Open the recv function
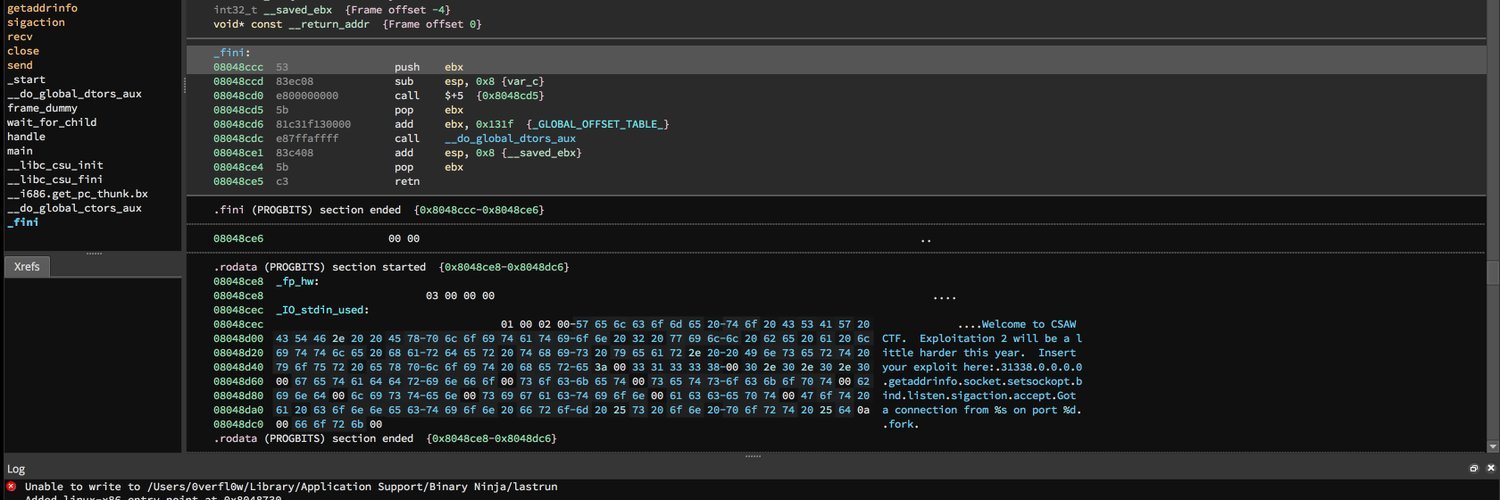The height and width of the screenshot is (500, 1500). (x=20, y=36)
